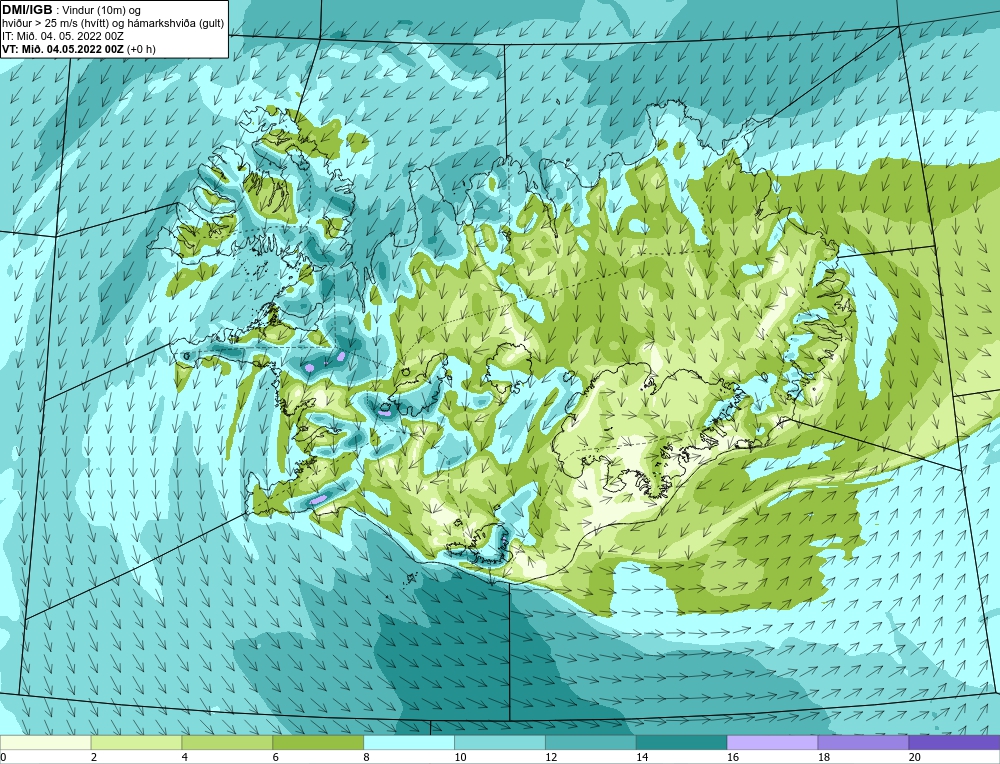Click the dark teal 14–16 m/s legend swatch
The width and height of the screenshot is (1000, 764).
(681, 742)
